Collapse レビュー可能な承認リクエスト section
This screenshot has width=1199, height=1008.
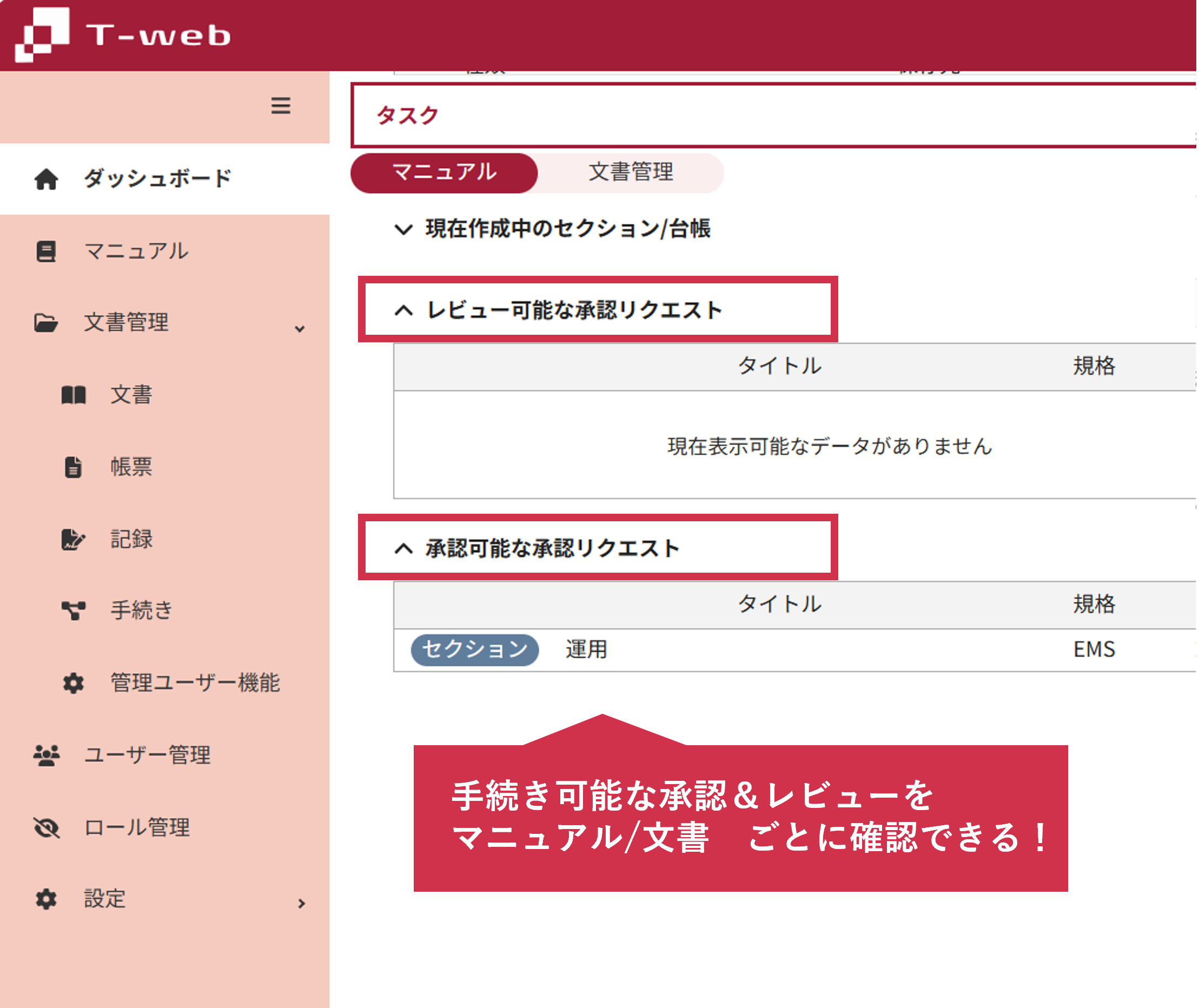click(x=403, y=310)
